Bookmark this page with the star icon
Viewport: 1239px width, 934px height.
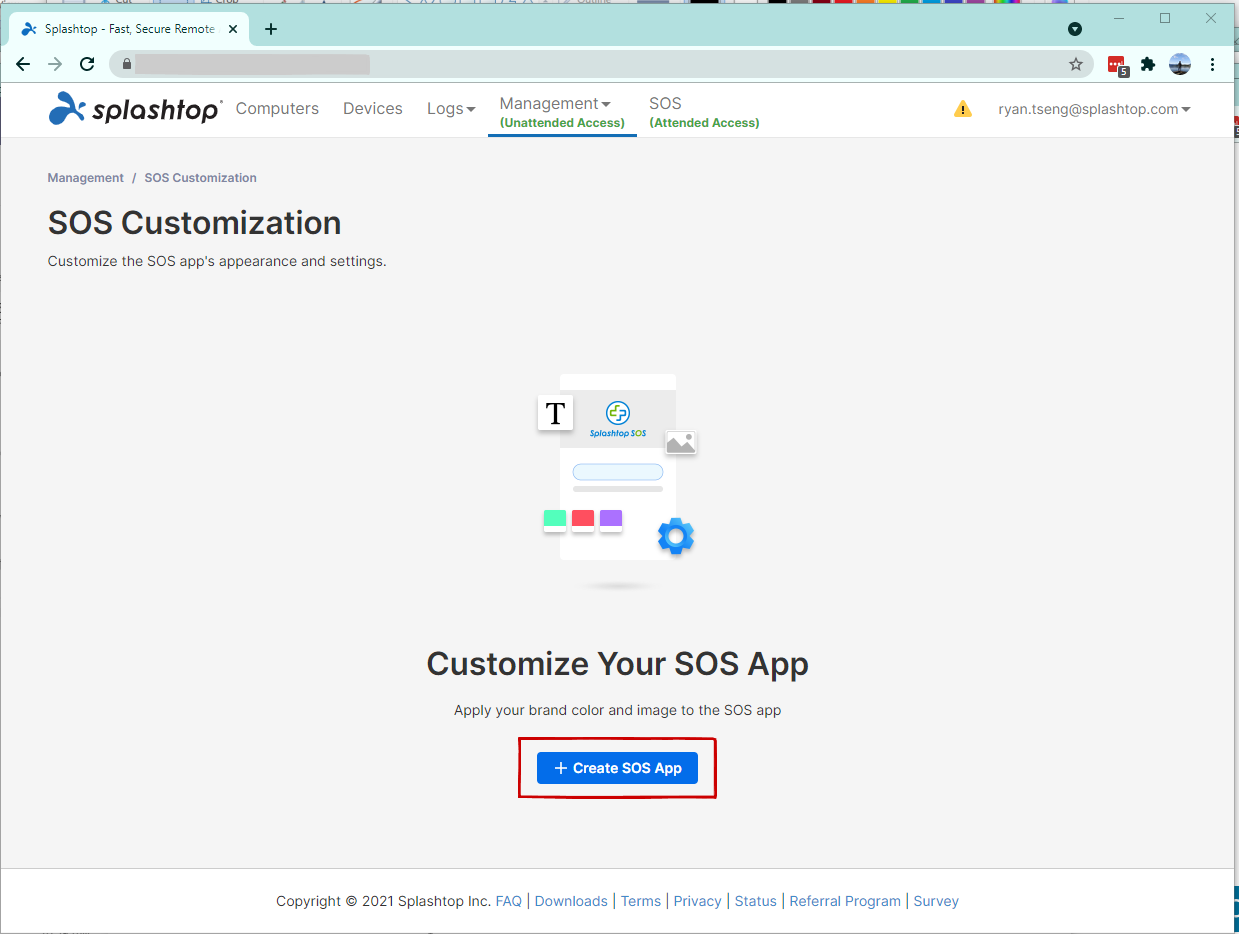point(1076,64)
